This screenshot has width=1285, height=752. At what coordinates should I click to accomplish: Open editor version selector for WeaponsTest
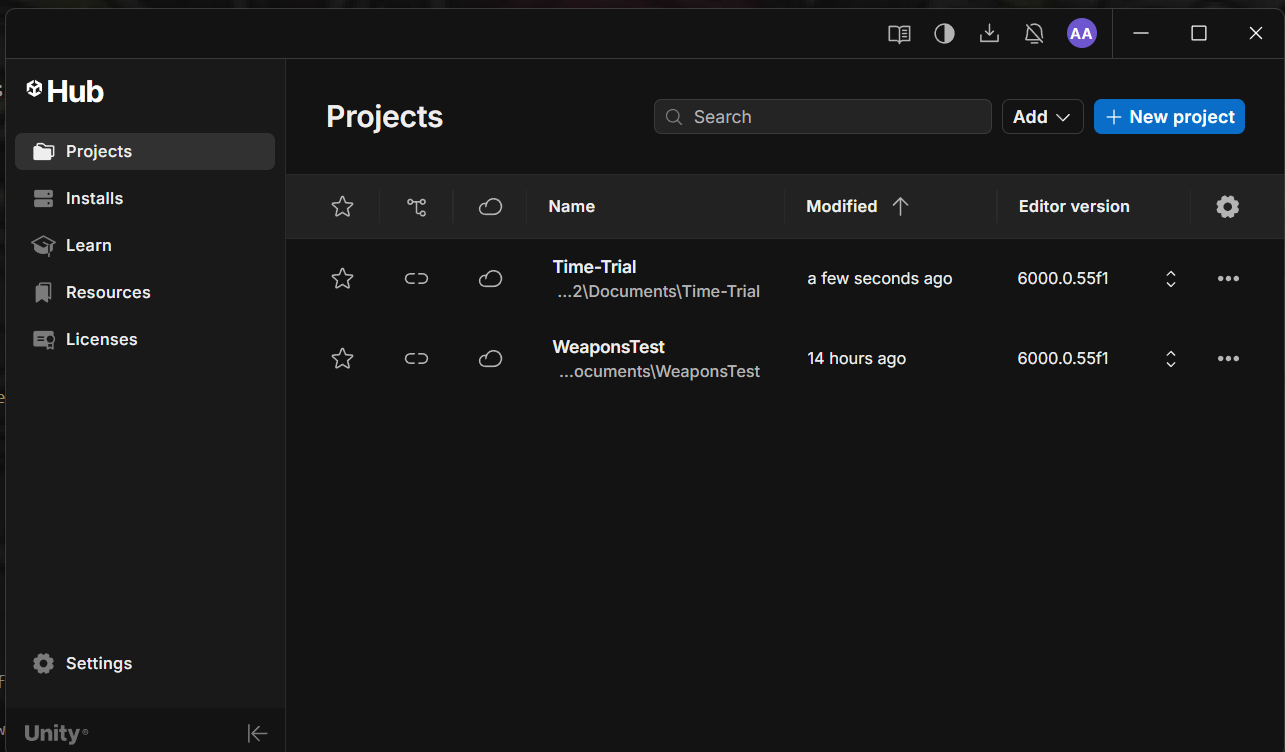[x=1171, y=359]
